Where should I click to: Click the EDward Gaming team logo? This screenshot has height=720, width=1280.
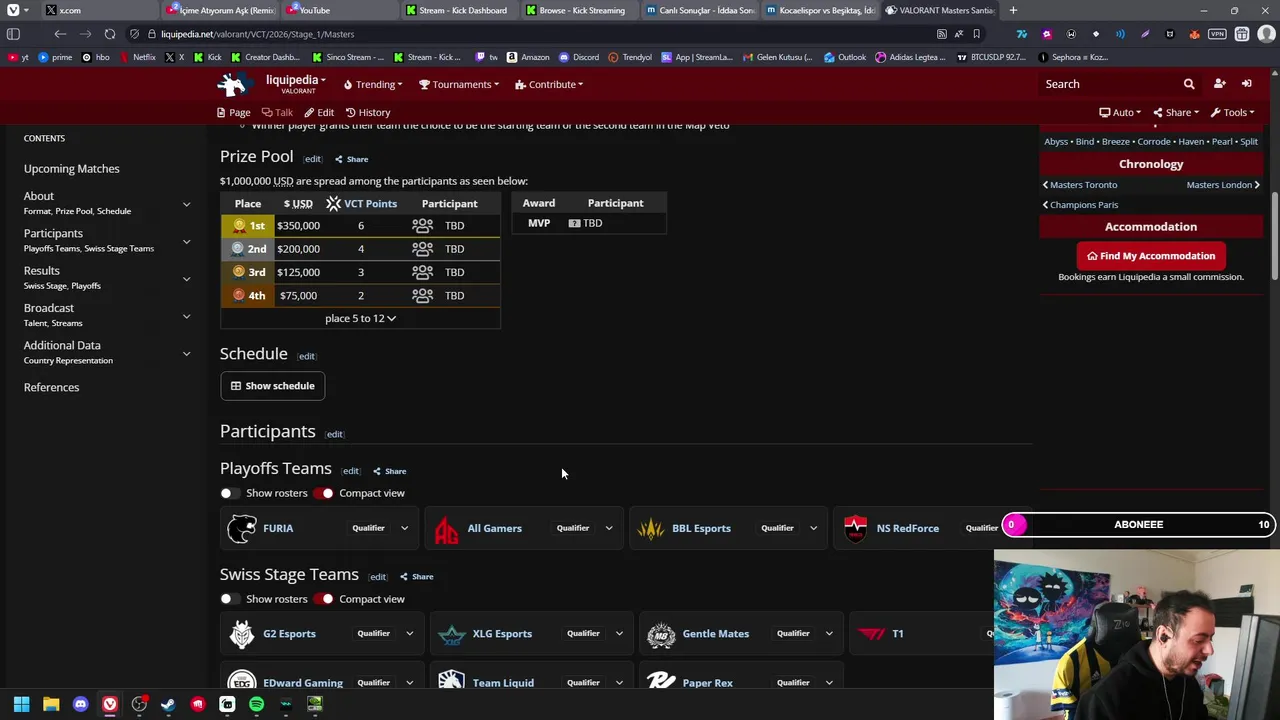tap(242, 682)
